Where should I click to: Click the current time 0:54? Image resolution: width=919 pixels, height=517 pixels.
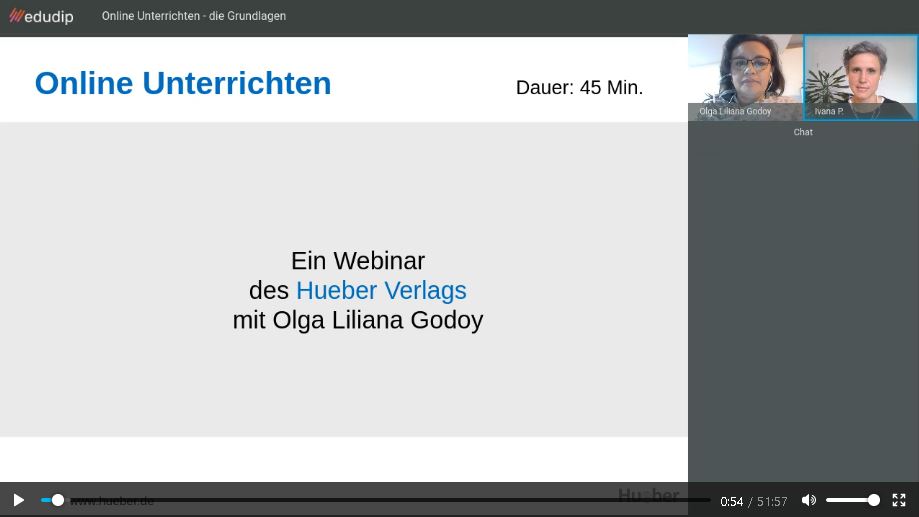[x=731, y=502]
